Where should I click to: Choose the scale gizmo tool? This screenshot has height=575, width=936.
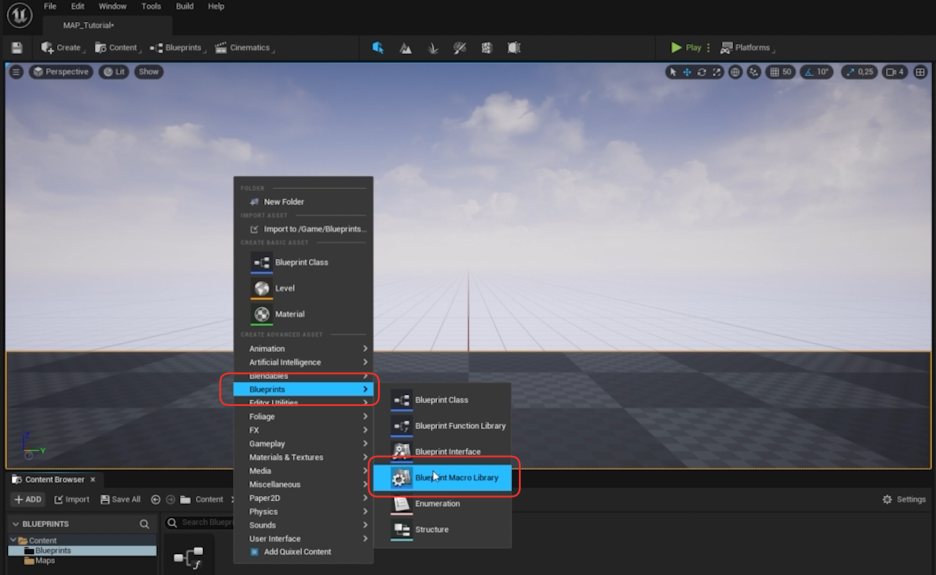(716, 72)
